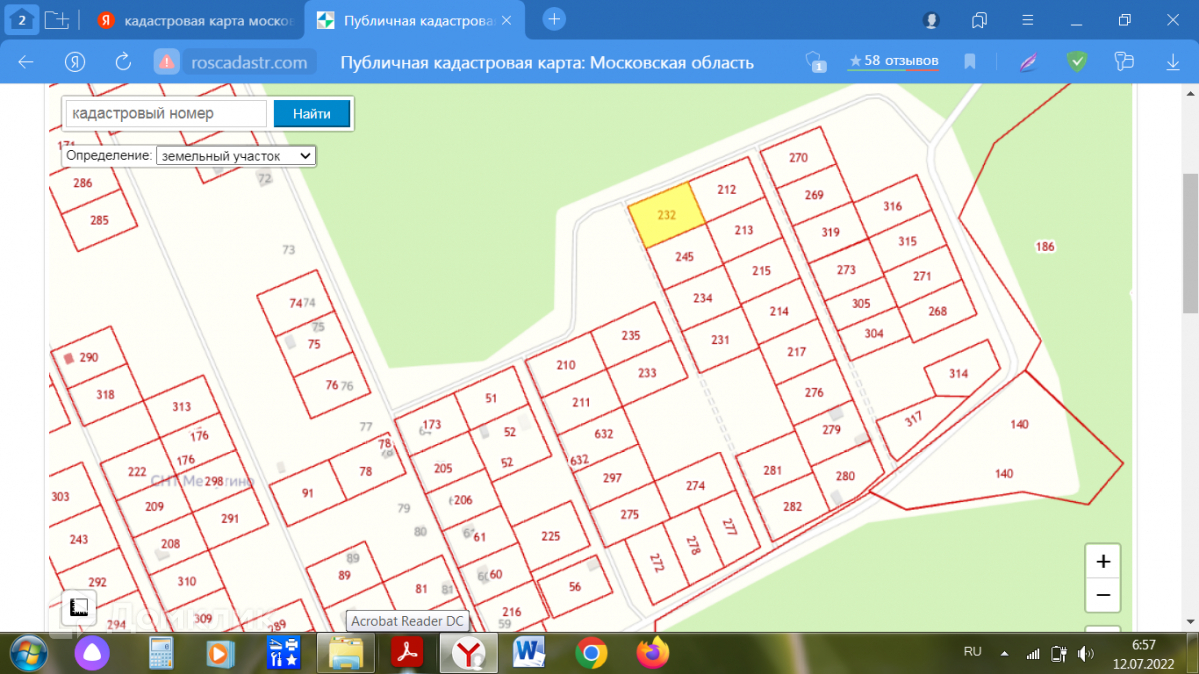The height and width of the screenshot is (674, 1199).
Task: Bookmark this page via bookmark icon
Action: pyautogui.click(x=970, y=62)
